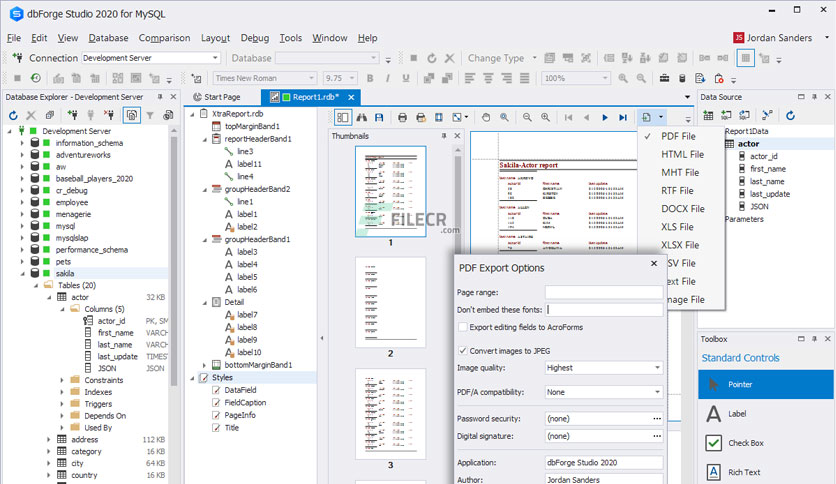Open the Comparison menu

(164, 38)
